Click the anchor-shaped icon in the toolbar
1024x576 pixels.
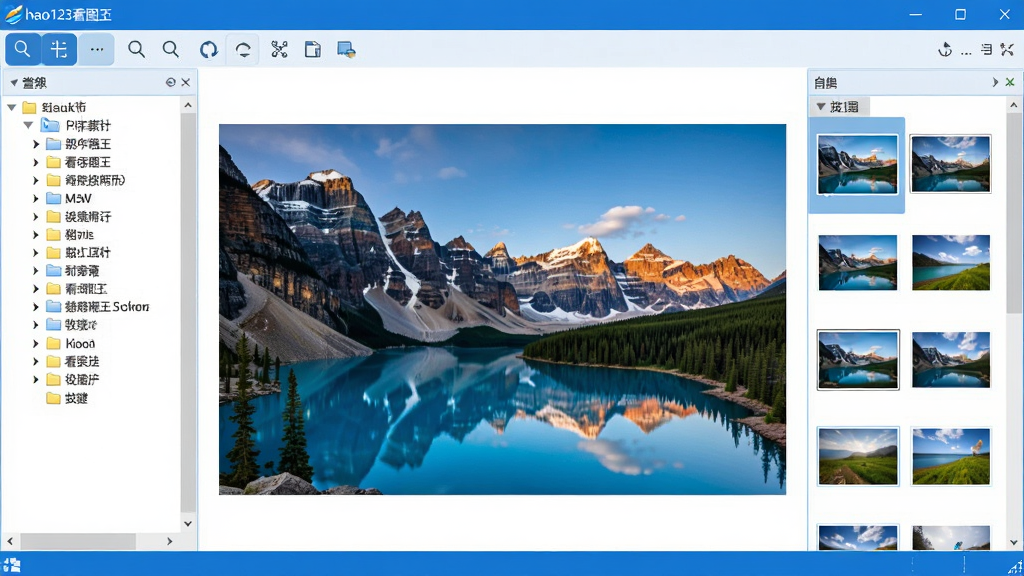[945, 49]
